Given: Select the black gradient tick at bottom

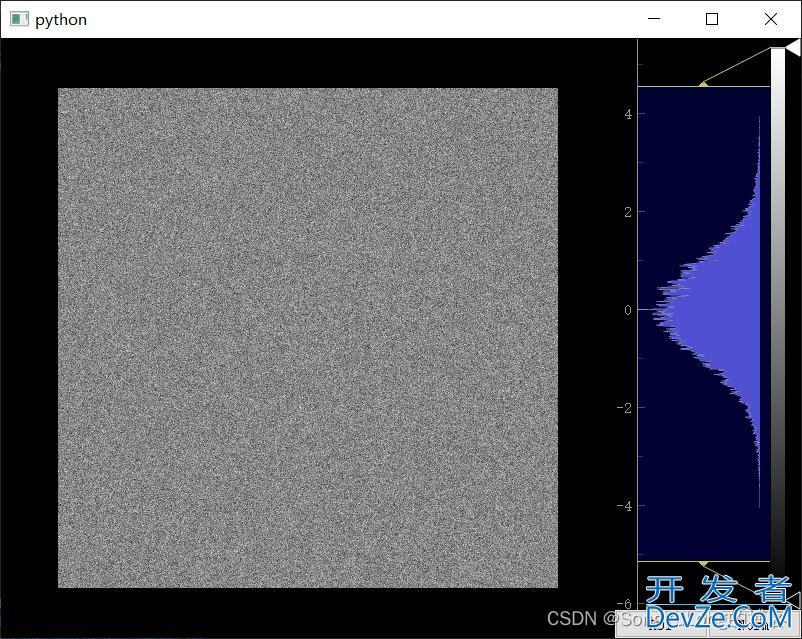Looking at the screenshot, I should point(793,598).
